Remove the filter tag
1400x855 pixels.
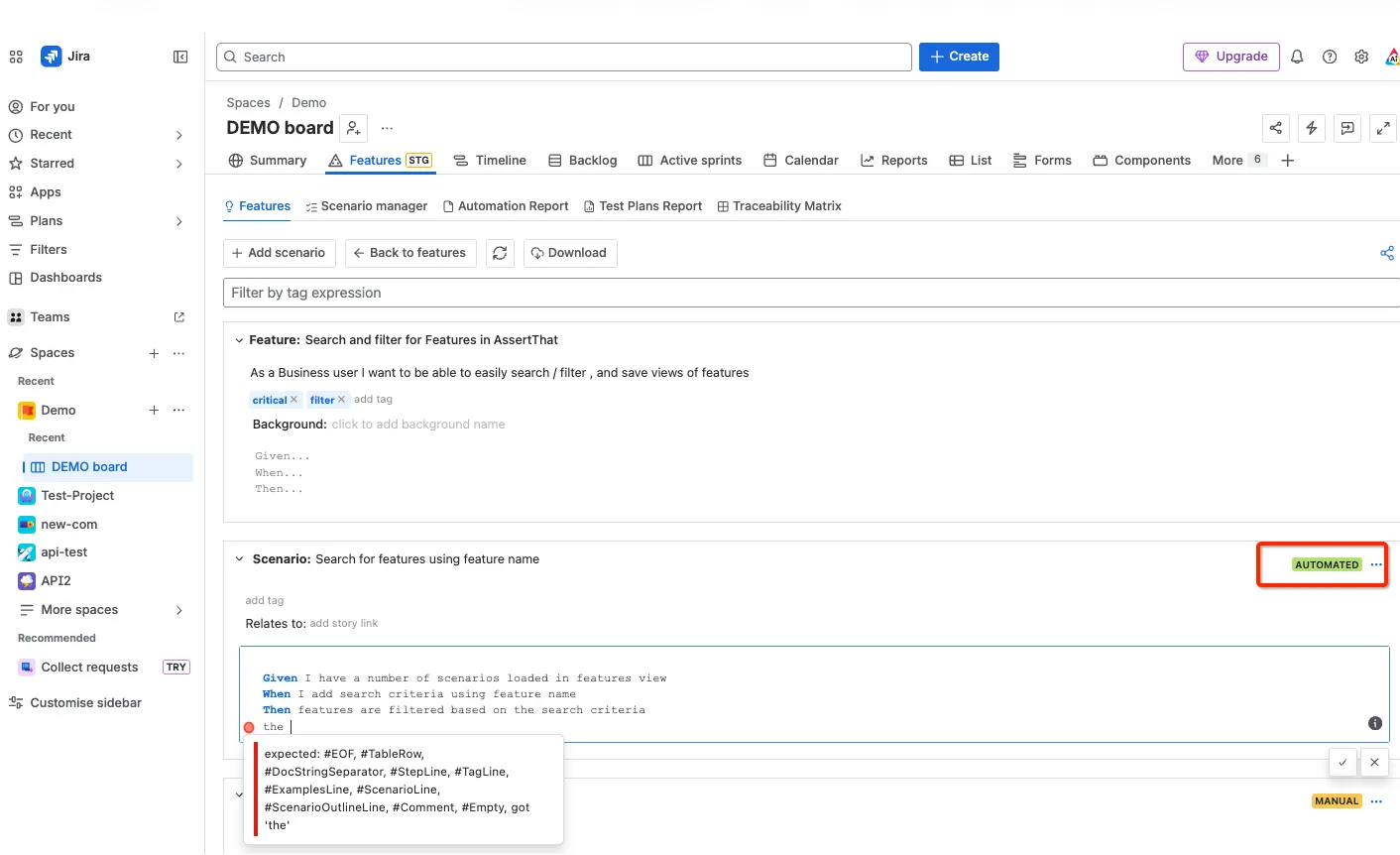pos(341,399)
